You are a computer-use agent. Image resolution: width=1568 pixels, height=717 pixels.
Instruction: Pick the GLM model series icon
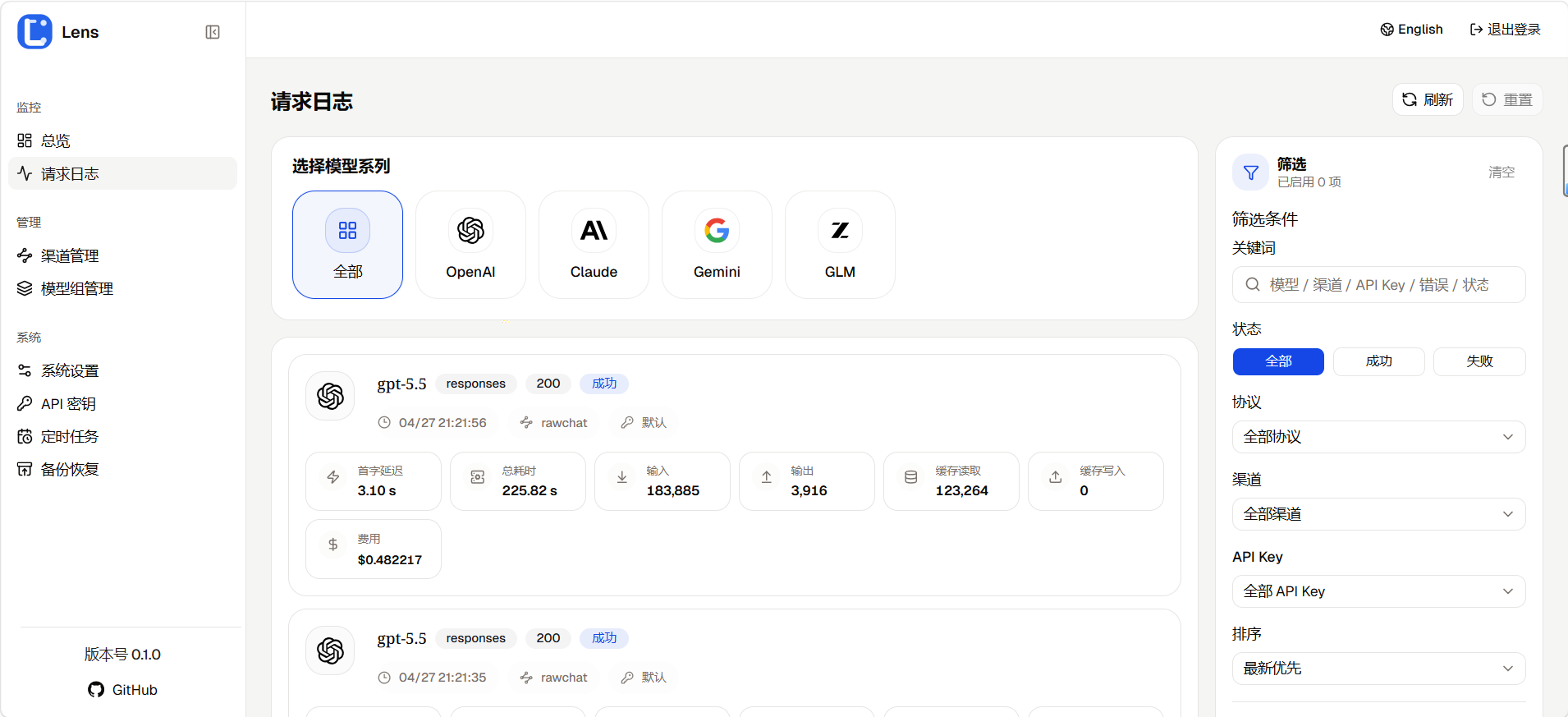click(x=840, y=231)
